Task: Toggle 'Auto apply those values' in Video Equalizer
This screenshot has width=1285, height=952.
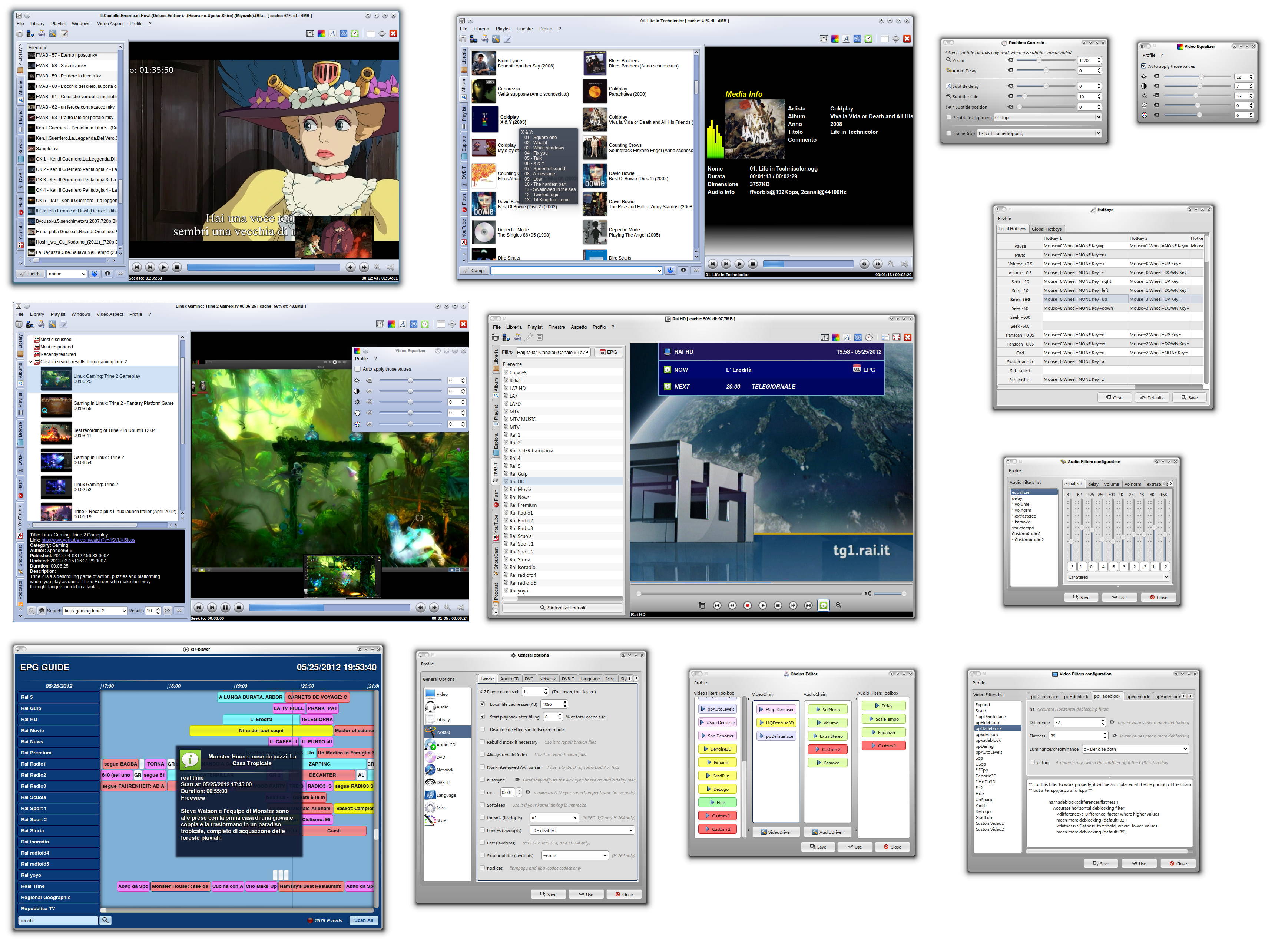Action: tap(1145, 66)
